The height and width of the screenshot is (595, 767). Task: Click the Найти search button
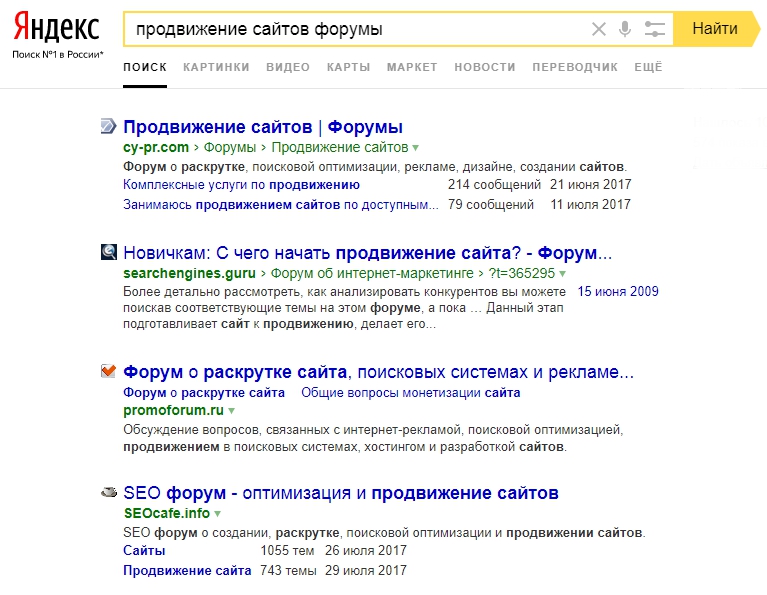[716, 29]
